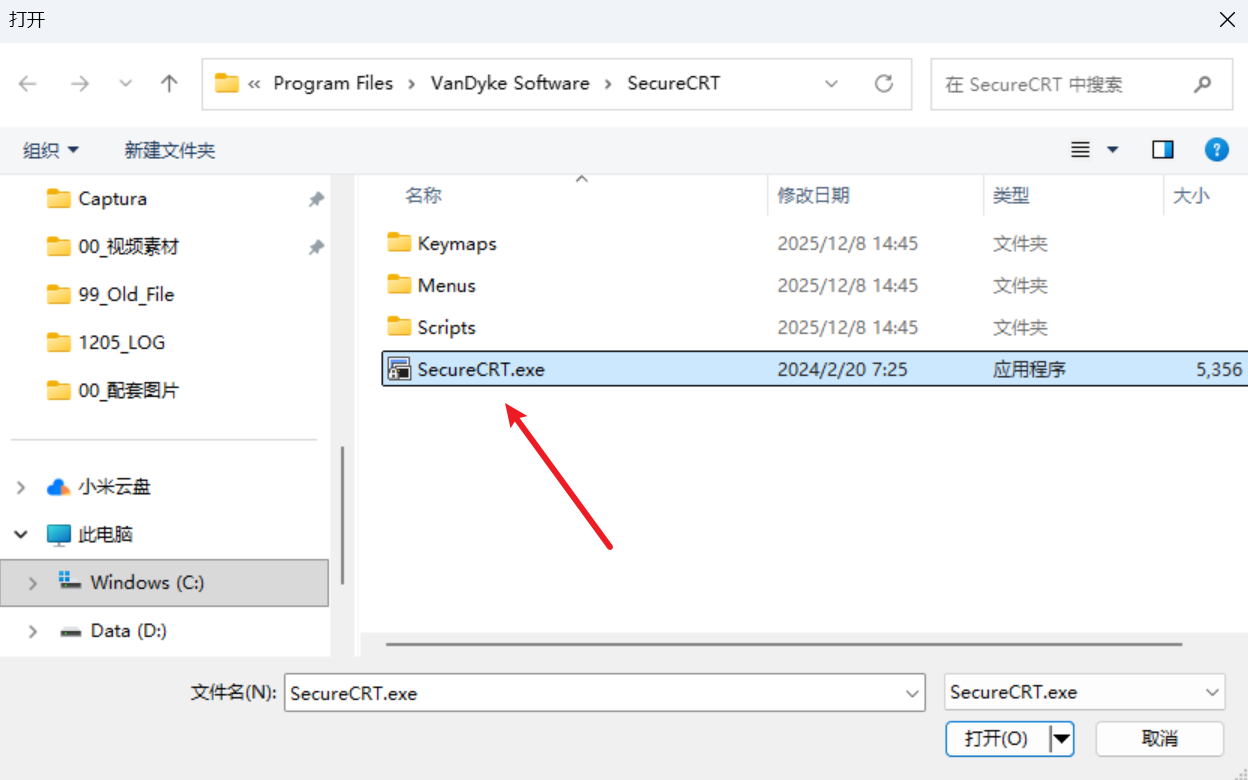Expand address bar history dropdown
The width and height of the screenshot is (1248, 780).
831,84
